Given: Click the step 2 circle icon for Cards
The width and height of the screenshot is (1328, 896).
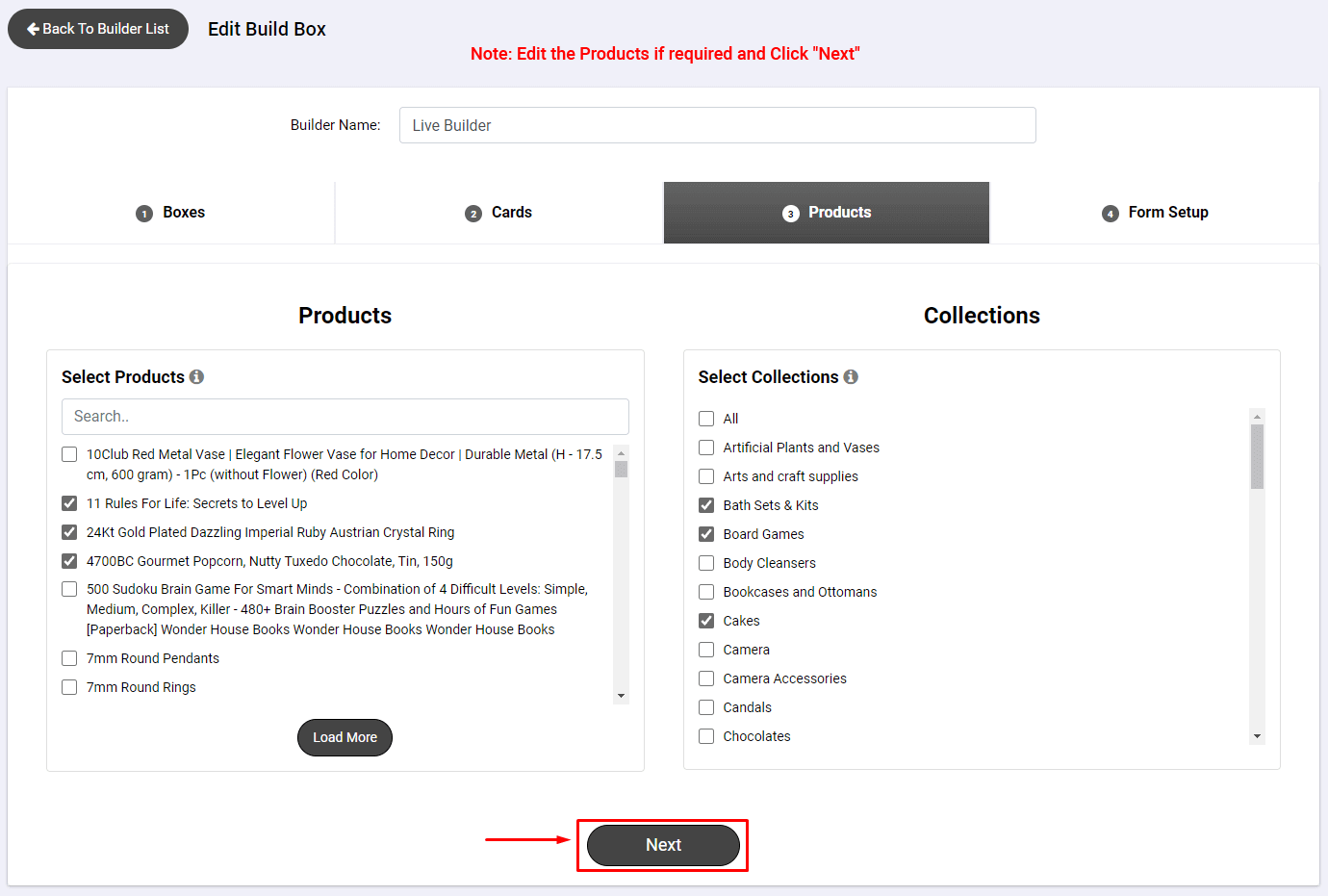Looking at the screenshot, I should coord(473,214).
